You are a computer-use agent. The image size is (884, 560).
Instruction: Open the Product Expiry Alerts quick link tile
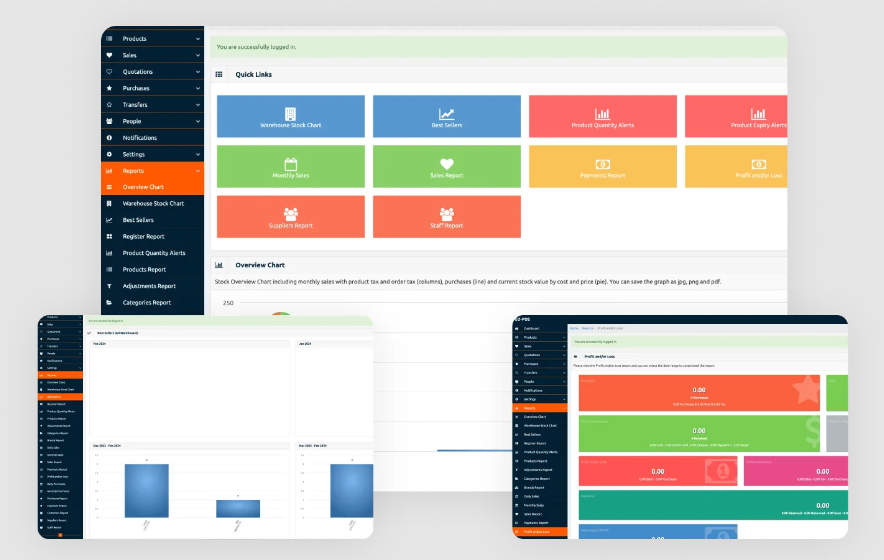(x=736, y=116)
